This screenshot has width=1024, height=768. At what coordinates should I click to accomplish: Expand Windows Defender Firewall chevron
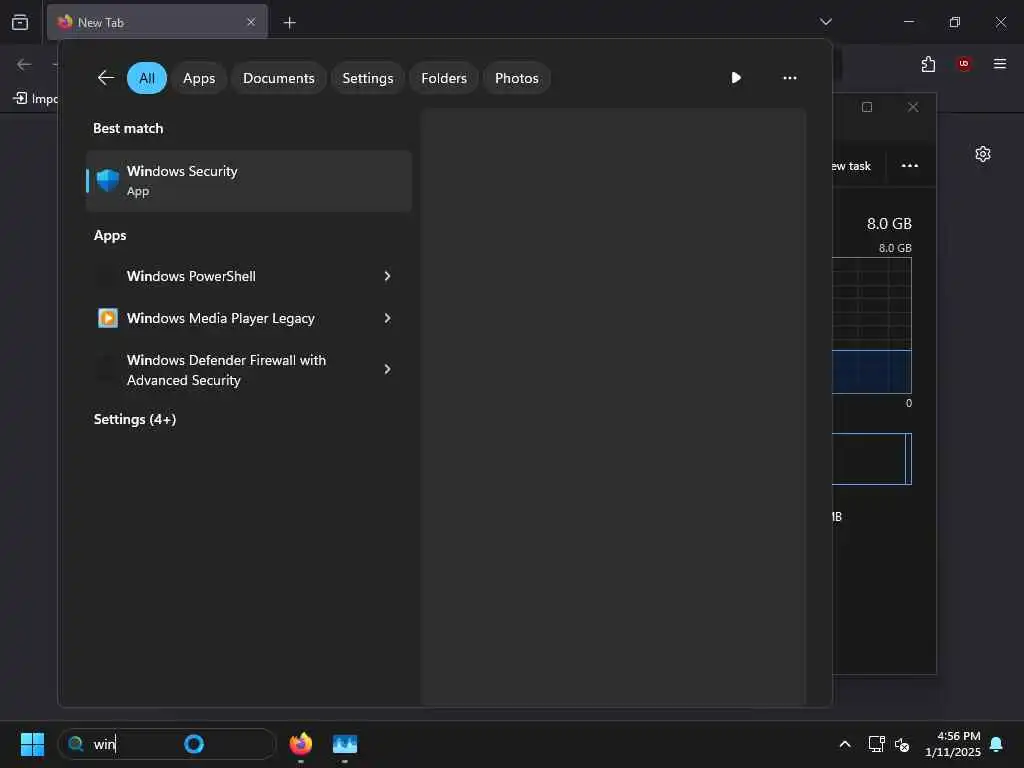[387, 369]
